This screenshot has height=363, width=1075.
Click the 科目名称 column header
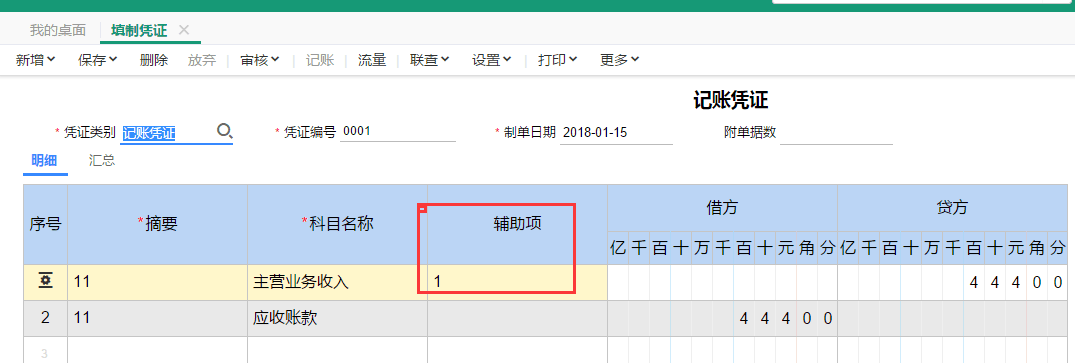pyautogui.click(x=337, y=224)
